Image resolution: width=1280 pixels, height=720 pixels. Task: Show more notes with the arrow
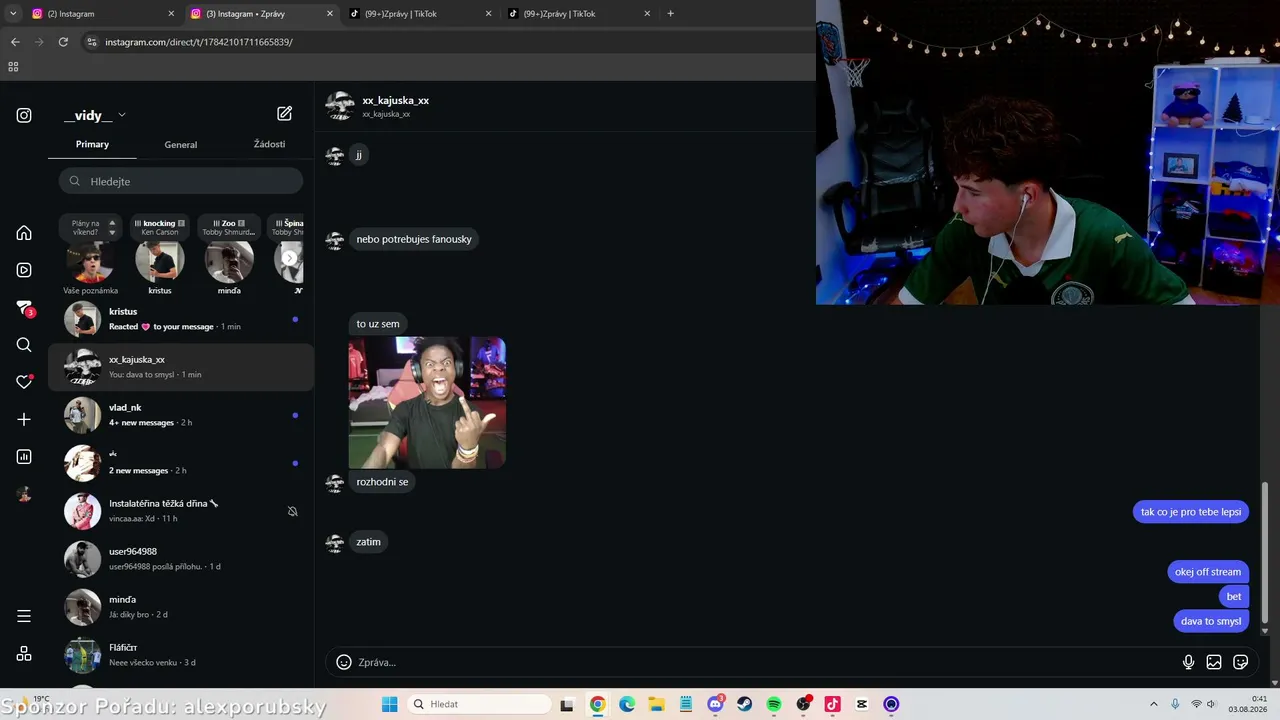click(x=289, y=258)
